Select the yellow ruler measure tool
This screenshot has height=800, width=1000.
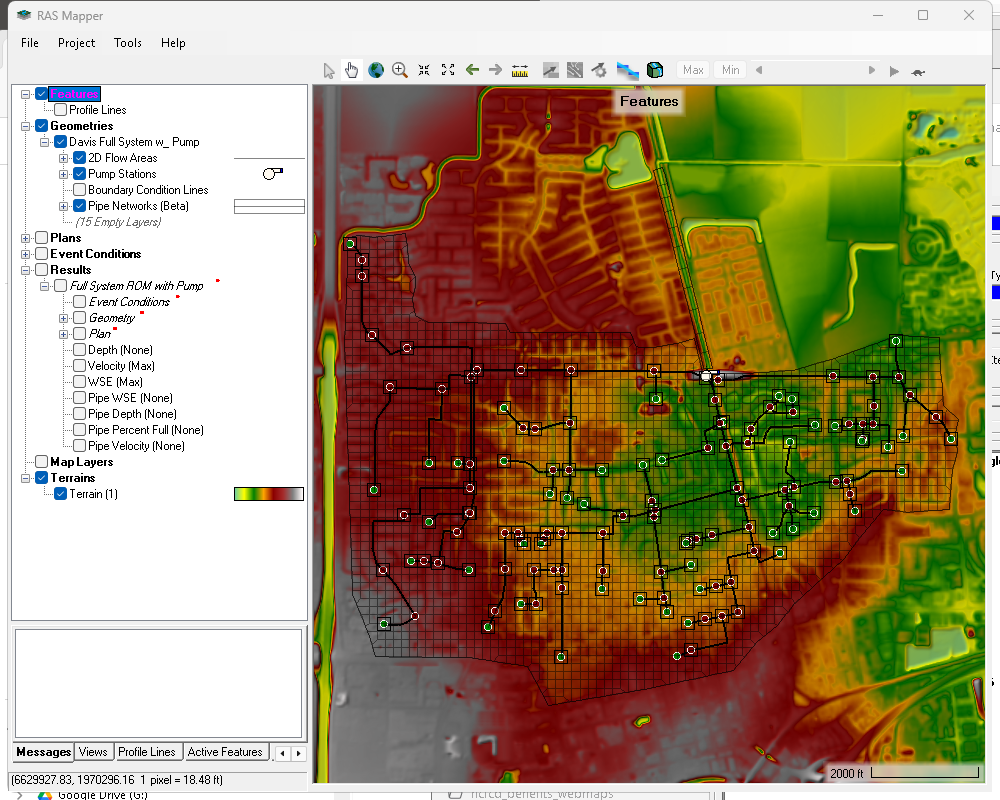(520, 71)
